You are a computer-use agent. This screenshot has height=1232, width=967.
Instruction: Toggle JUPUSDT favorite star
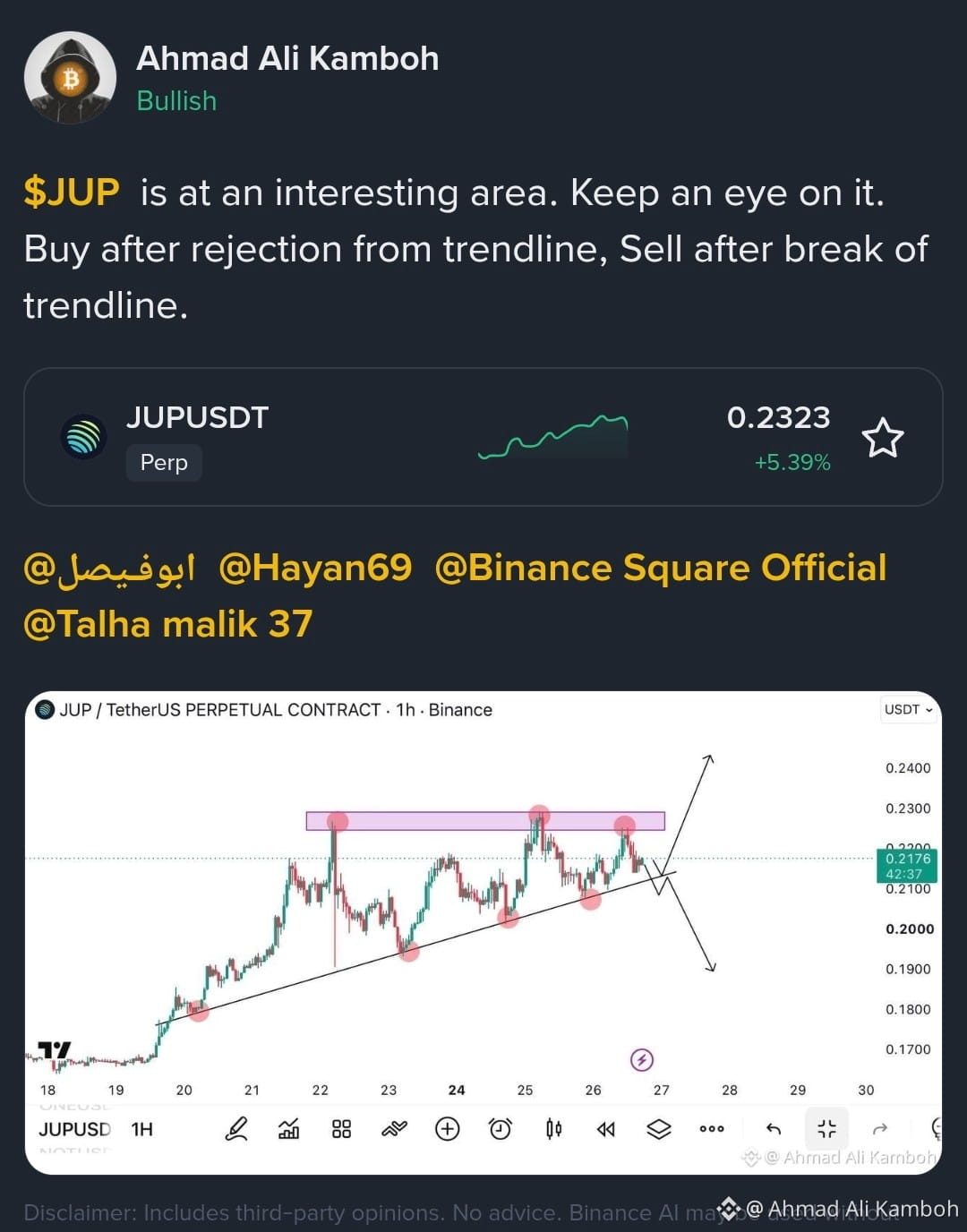pyautogui.click(x=883, y=438)
